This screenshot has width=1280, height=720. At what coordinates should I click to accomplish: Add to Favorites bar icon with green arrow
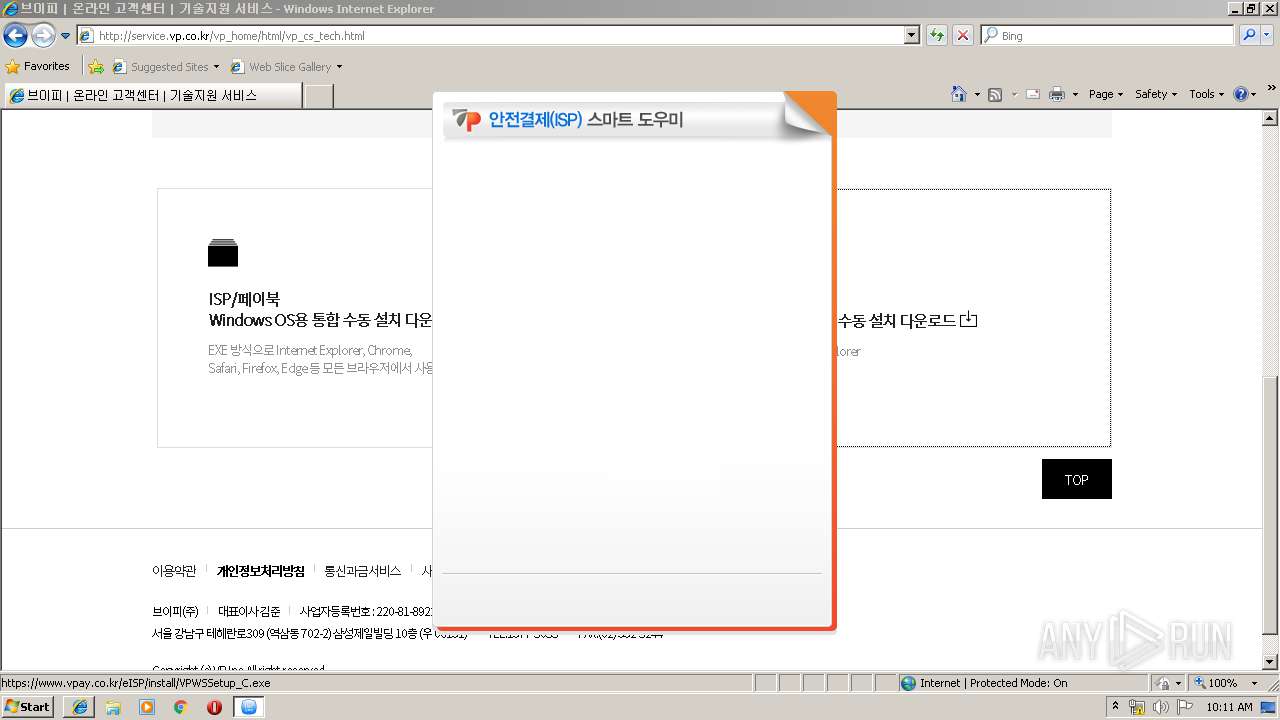[96, 67]
